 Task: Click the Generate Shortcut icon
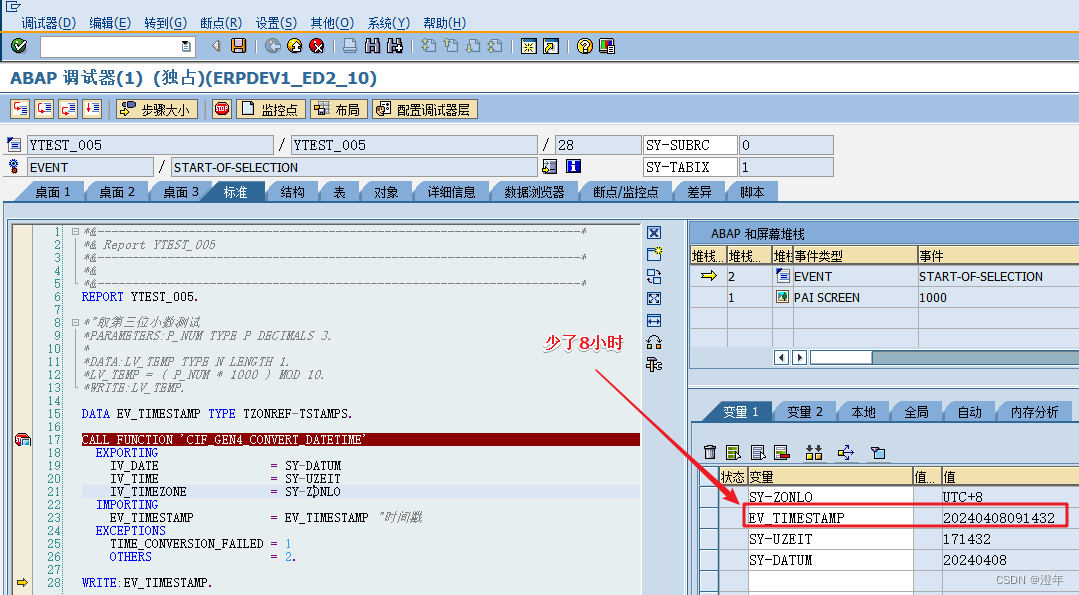(551, 46)
